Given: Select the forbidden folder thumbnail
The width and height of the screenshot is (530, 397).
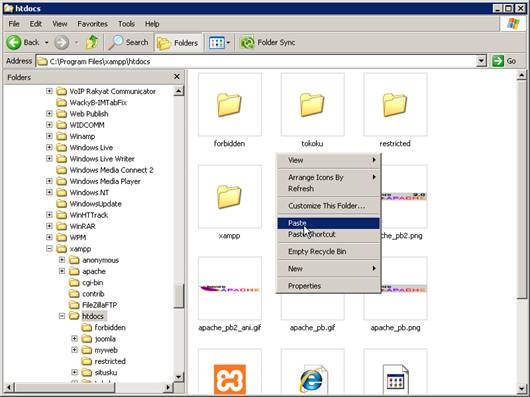Looking at the screenshot, I should coord(230,105).
